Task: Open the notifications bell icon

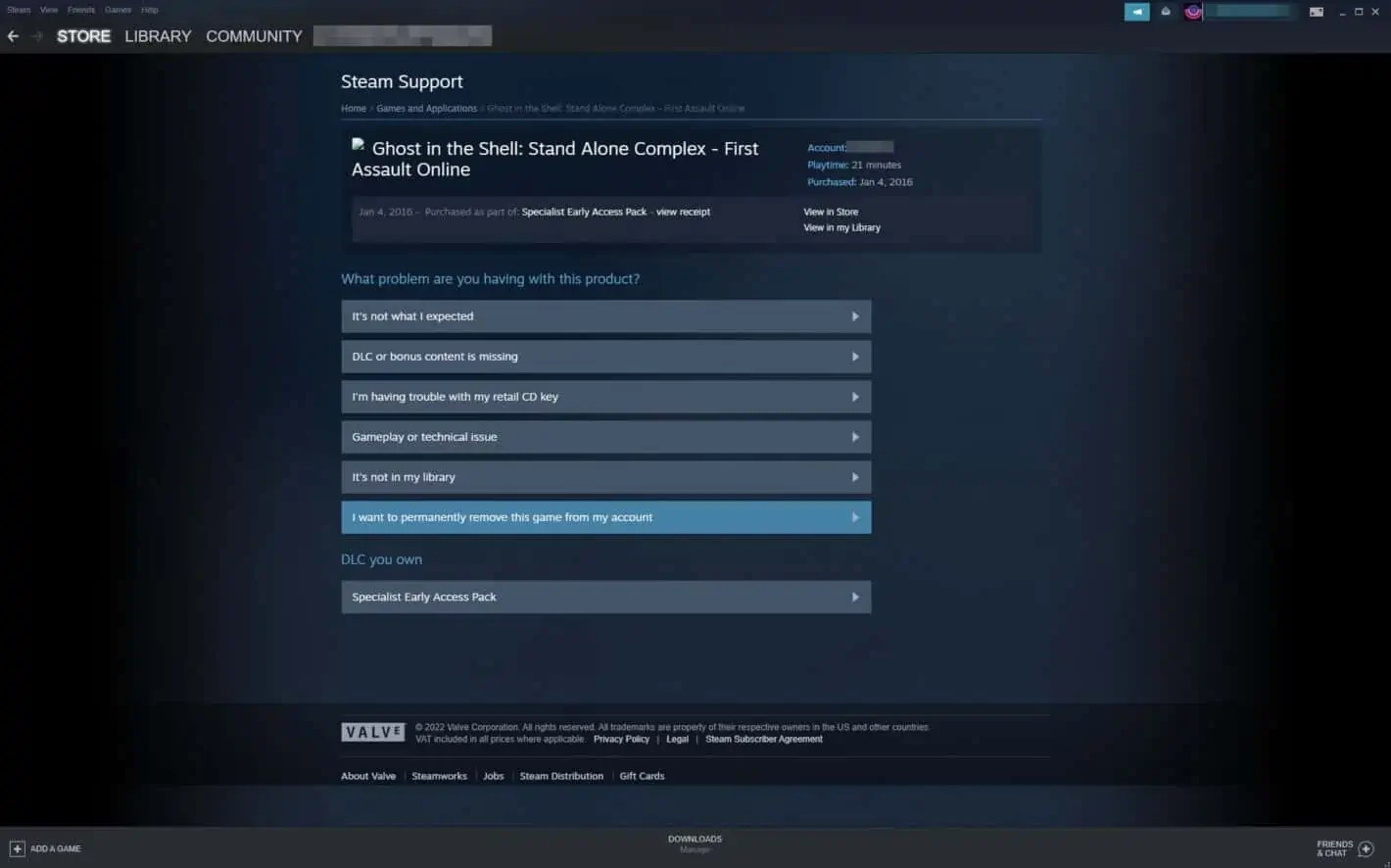Action: point(1166,12)
